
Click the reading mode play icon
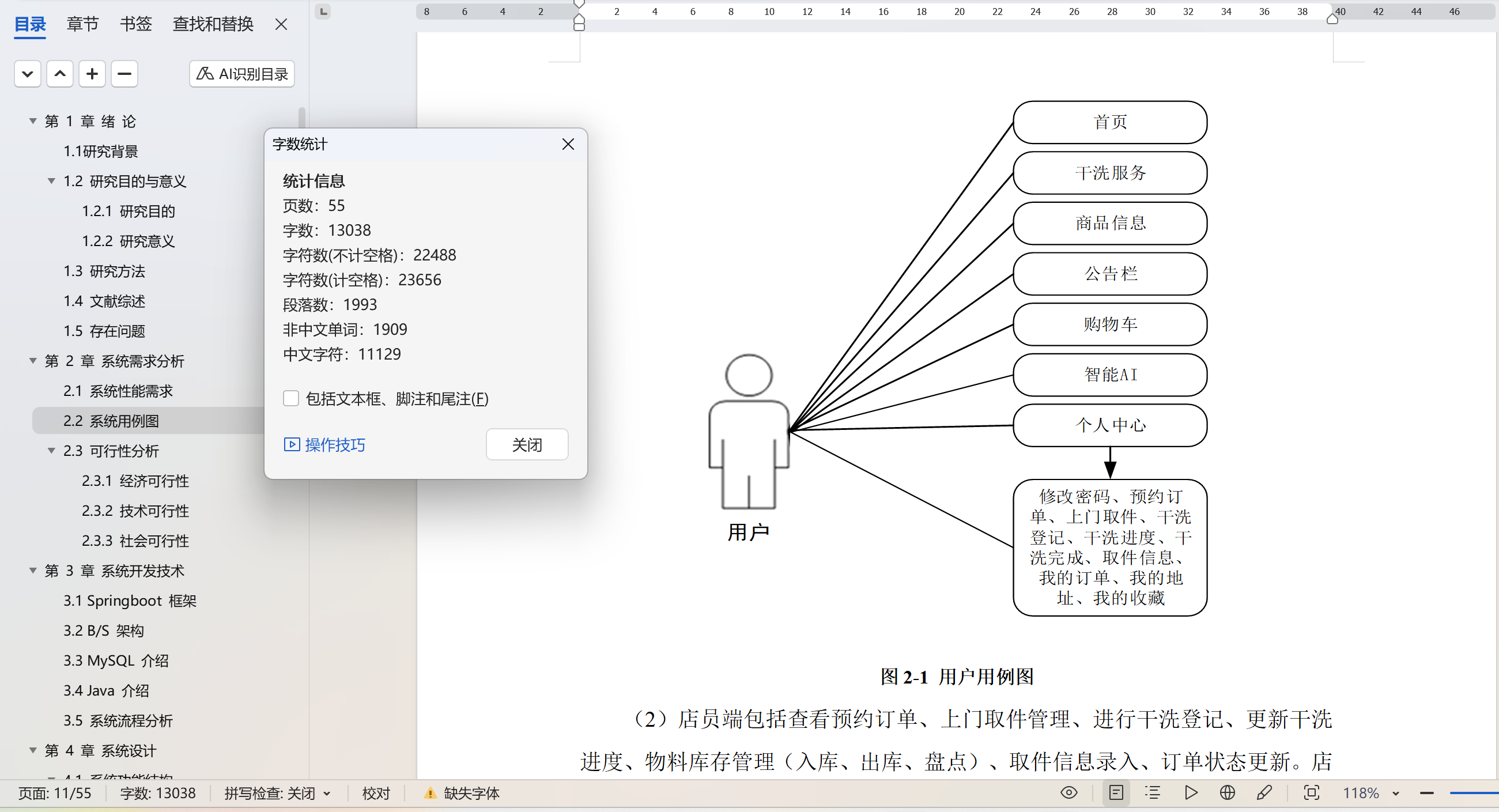coord(1191,792)
